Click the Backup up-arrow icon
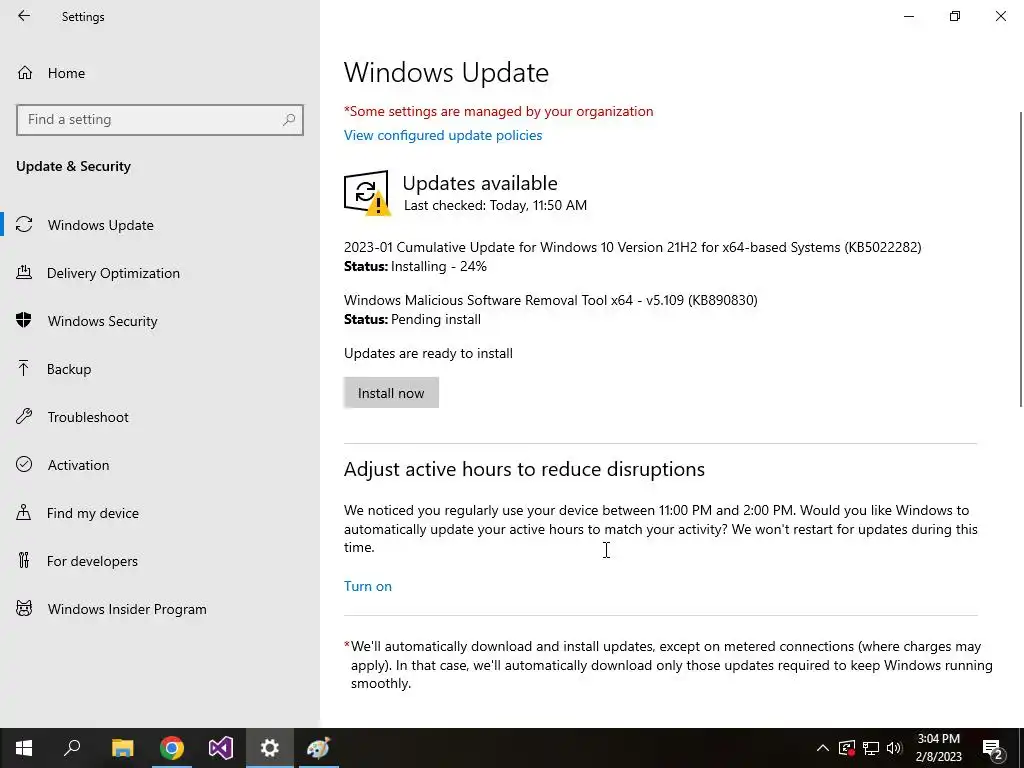Image resolution: width=1024 pixels, height=768 pixels. (24, 368)
